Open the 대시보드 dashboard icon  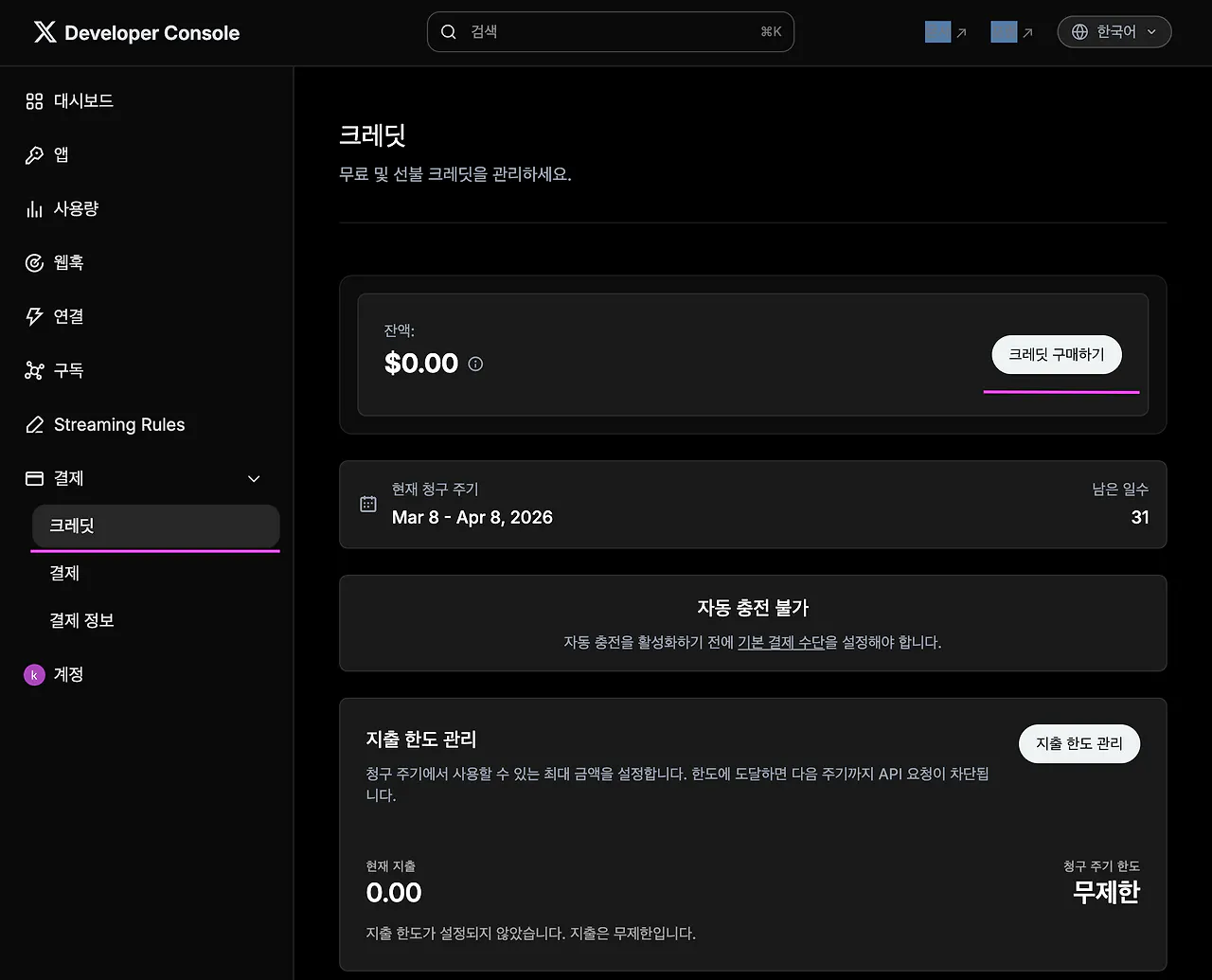click(34, 101)
